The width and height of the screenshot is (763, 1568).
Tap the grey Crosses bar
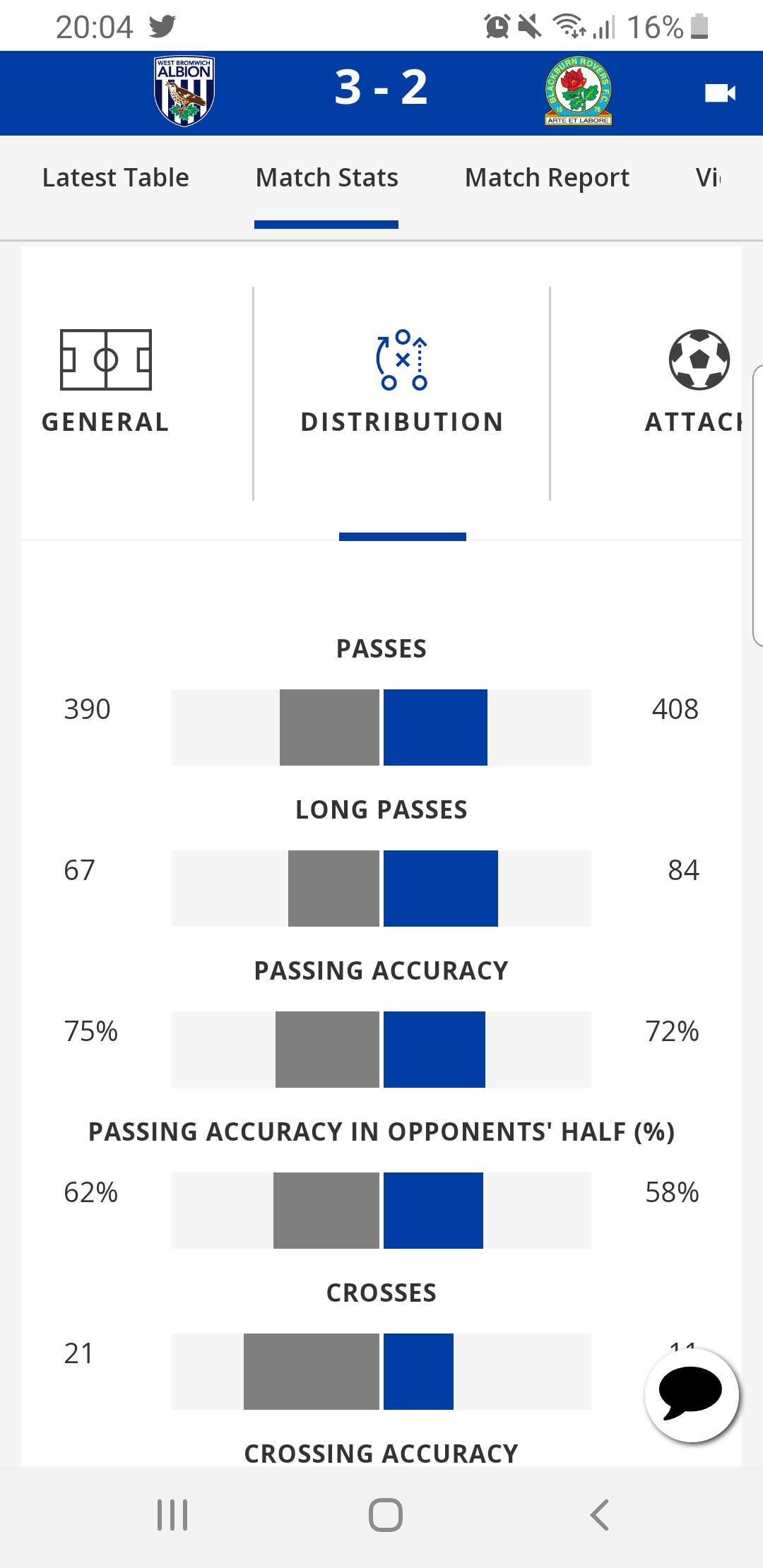point(312,1372)
